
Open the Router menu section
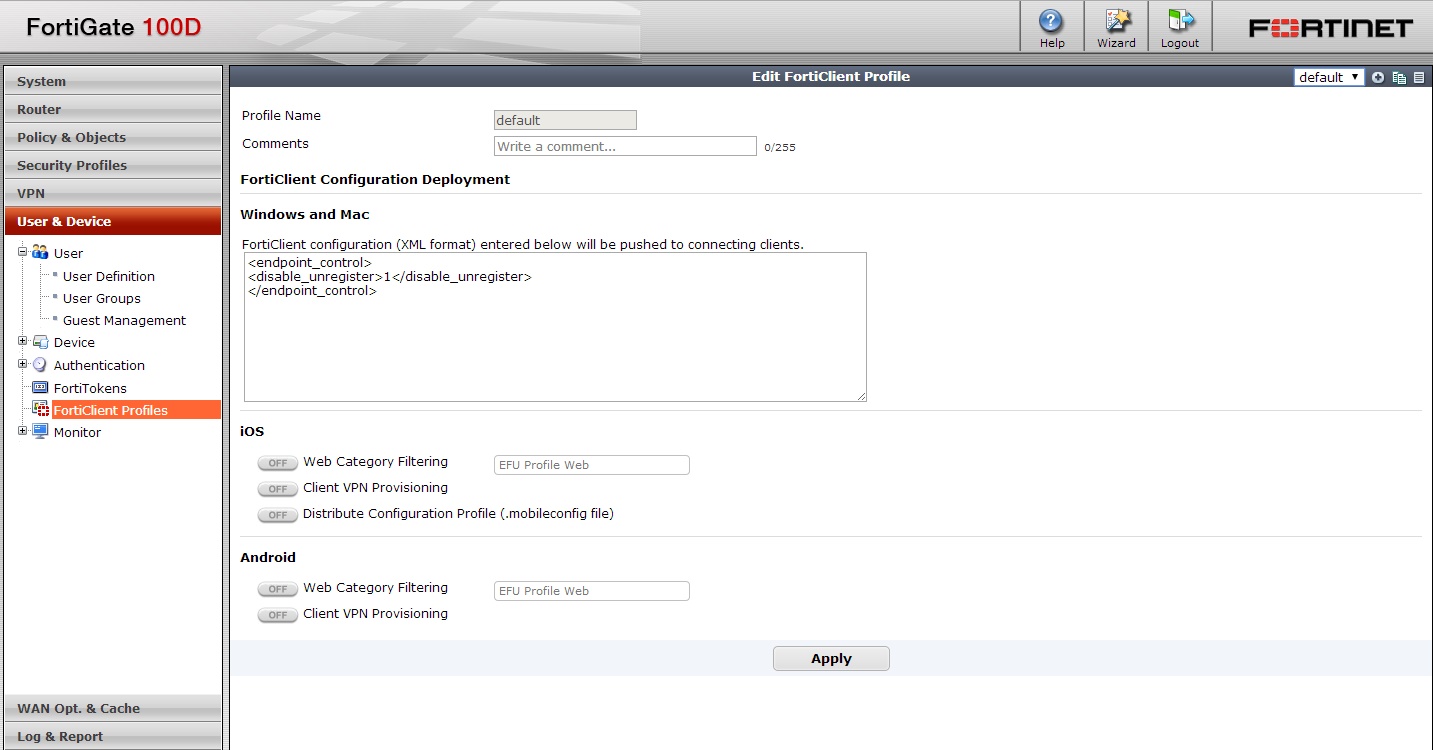(113, 109)
